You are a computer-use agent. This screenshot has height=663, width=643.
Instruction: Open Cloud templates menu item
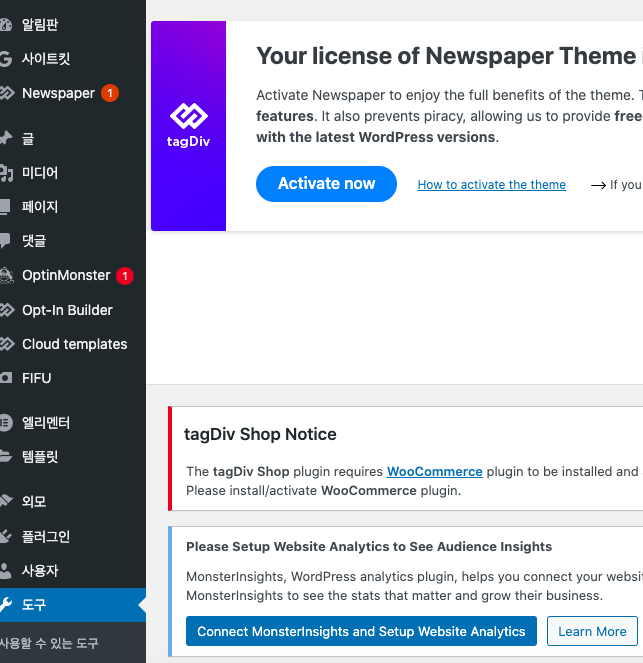point(73,344)
